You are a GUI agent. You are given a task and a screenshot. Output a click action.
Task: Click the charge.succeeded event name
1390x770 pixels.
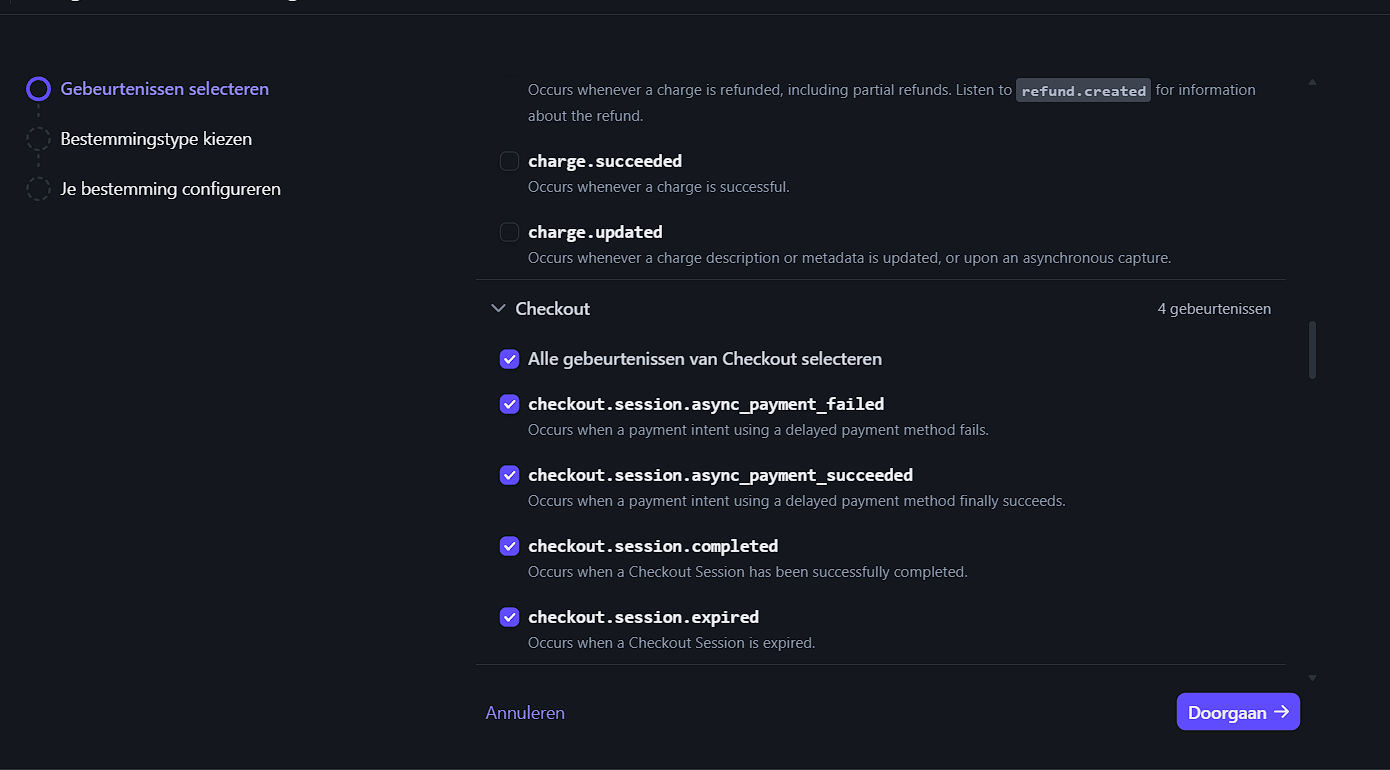(605, 161)
